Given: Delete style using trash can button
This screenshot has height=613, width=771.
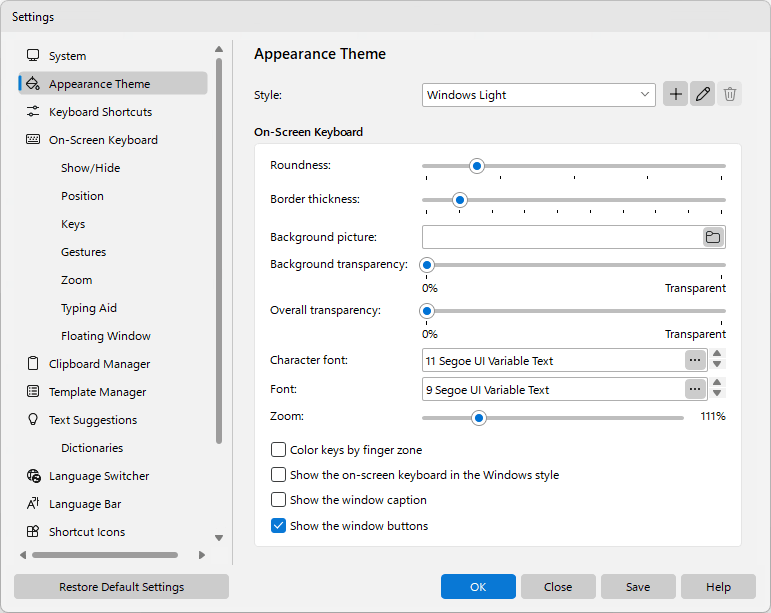Looking at the screenshot, I should tap(730, 94).
